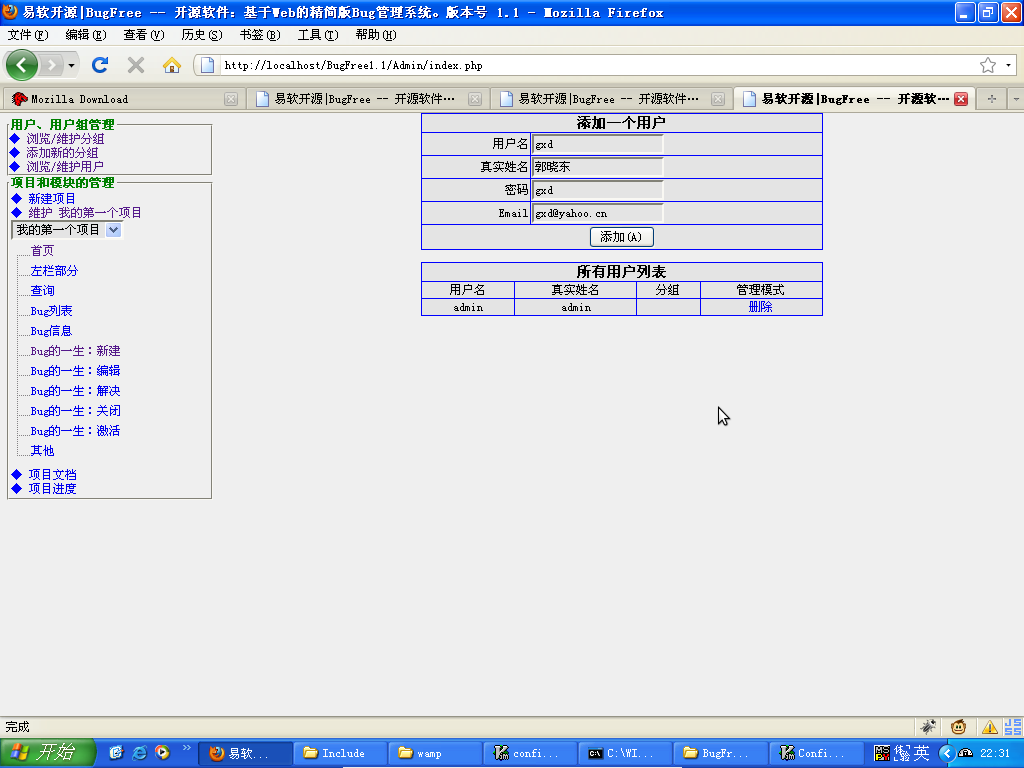This screenshot has width=1024, height=768.
Task: Click the 真实姓名 input field
Action: (598, 167)
